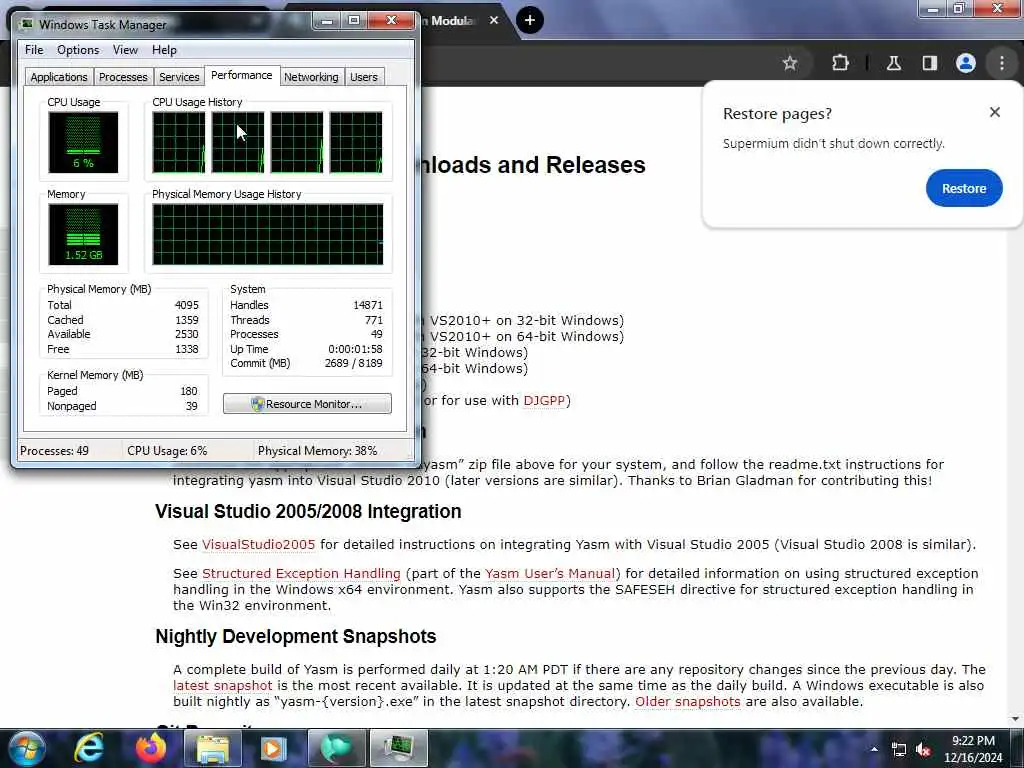Click the last CPU Usage History graph
The height and width of the screenshot is (768, 1024).
click(356, 142)
